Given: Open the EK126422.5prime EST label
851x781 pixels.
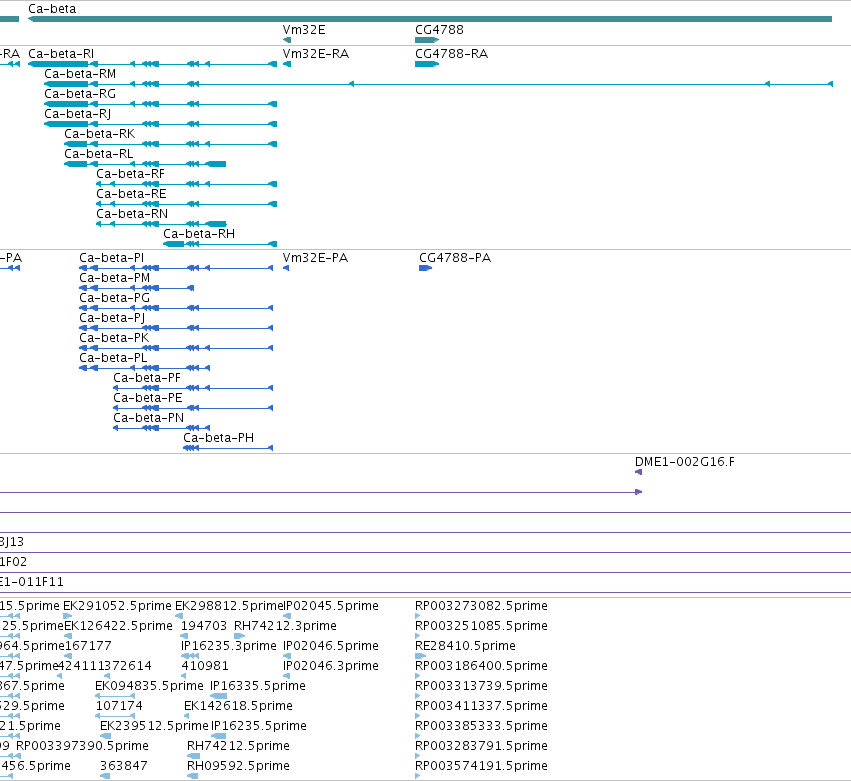Looking at the screenshot, I should pos(118,626).
